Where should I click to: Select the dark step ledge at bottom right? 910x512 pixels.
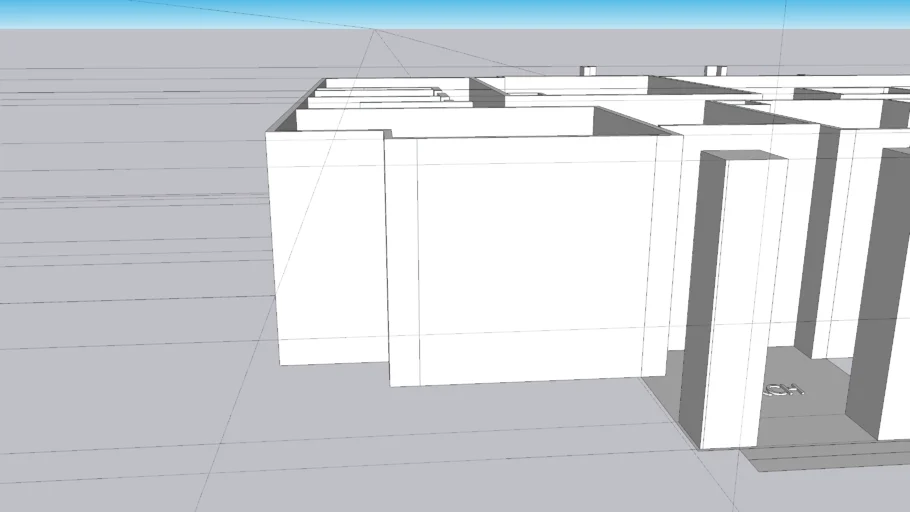coord(820,457)
